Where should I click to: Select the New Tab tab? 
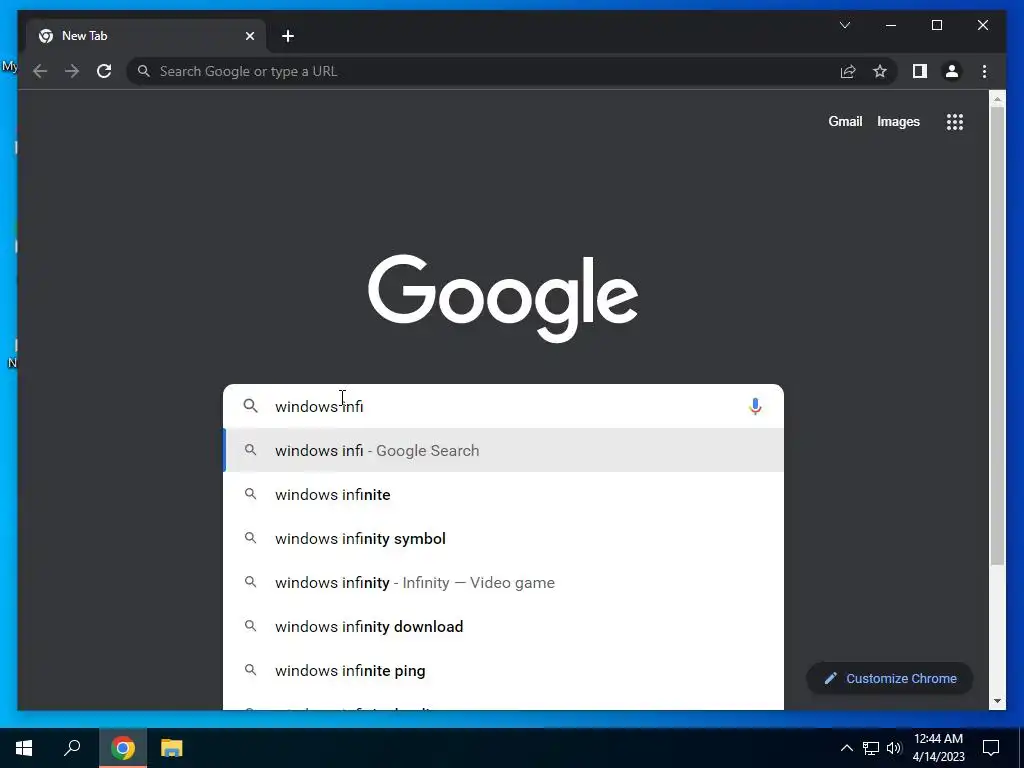point(146,36)
